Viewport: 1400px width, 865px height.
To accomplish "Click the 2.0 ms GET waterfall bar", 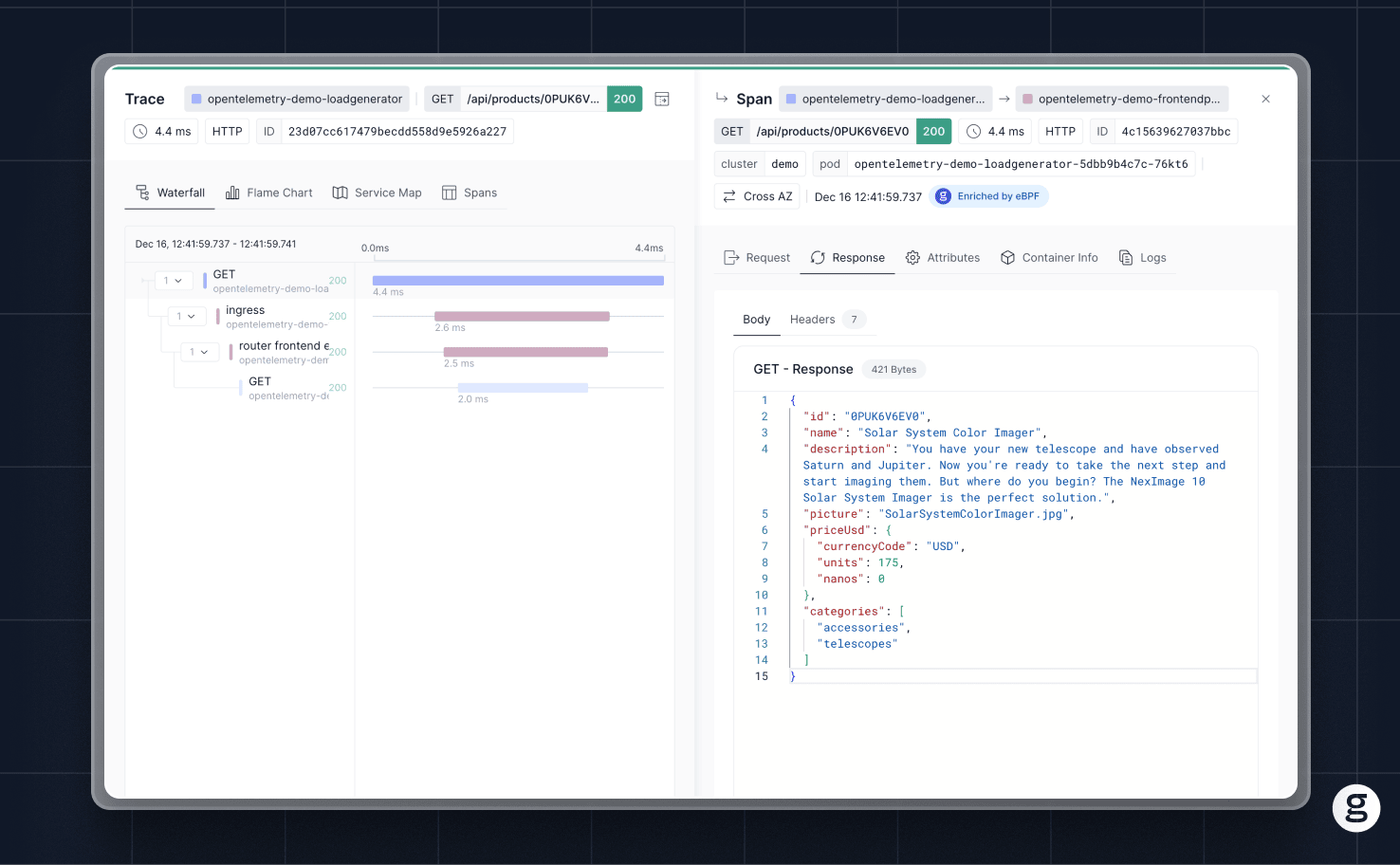I will pyautogui.click(x=523, y=388).
